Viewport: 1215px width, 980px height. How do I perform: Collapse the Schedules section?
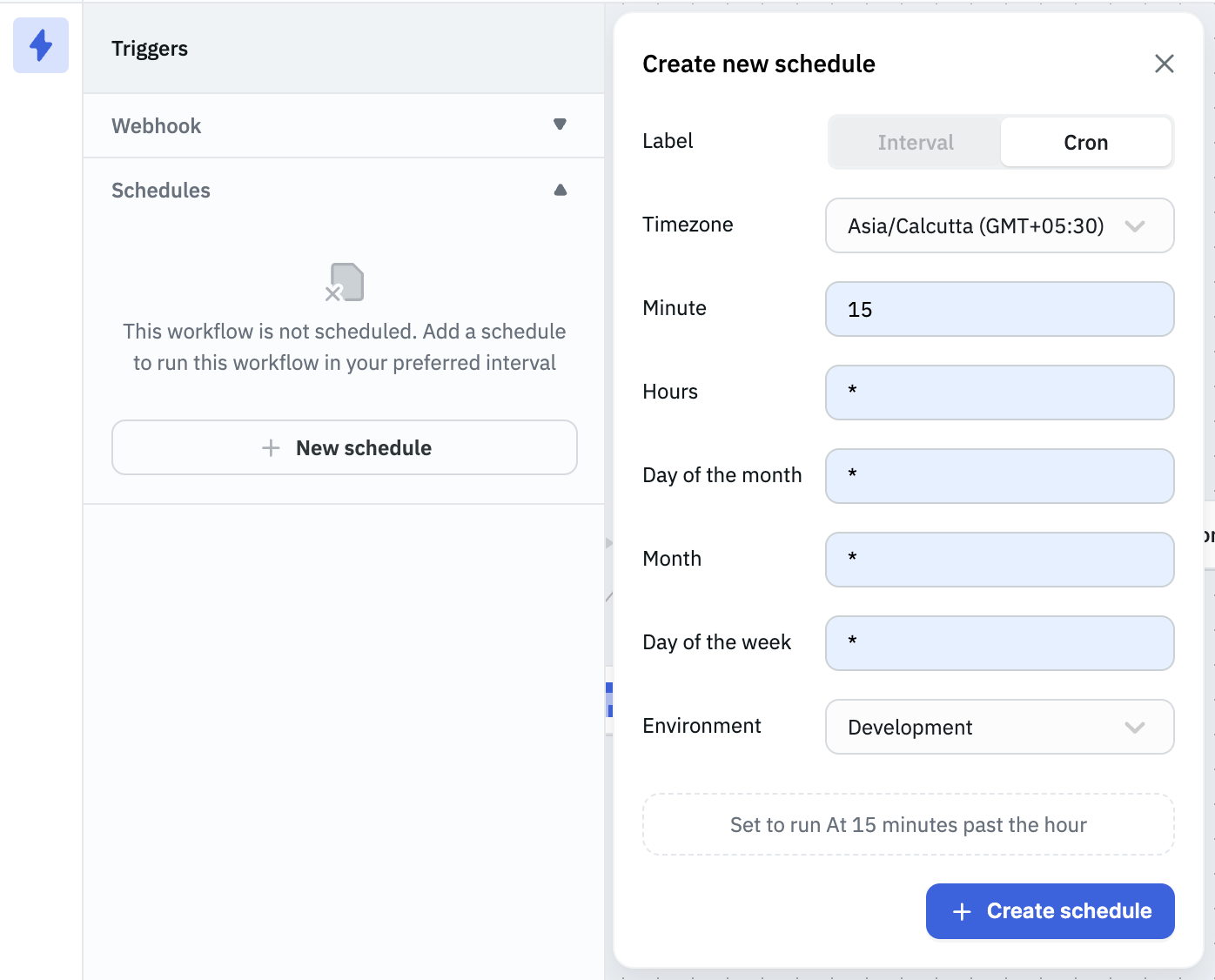560,189
